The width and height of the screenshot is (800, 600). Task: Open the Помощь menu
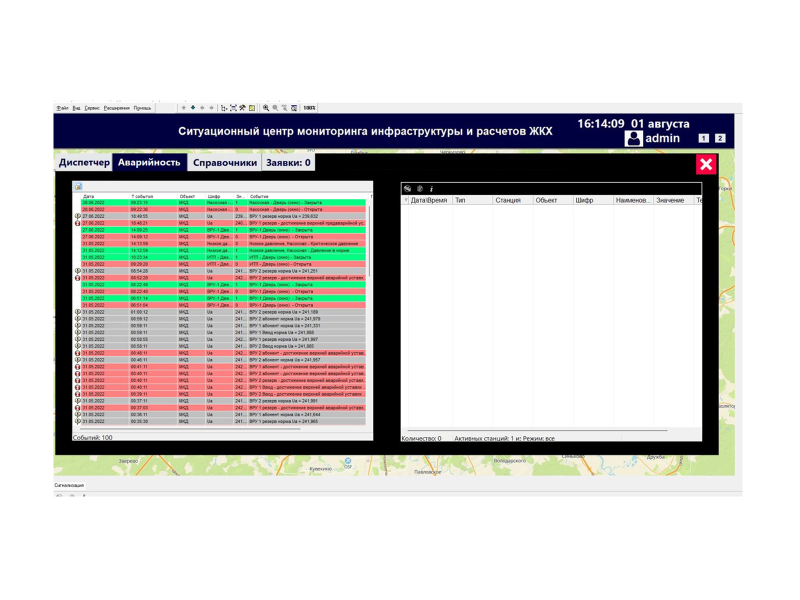pyautogui.click(x=142, y=108)
